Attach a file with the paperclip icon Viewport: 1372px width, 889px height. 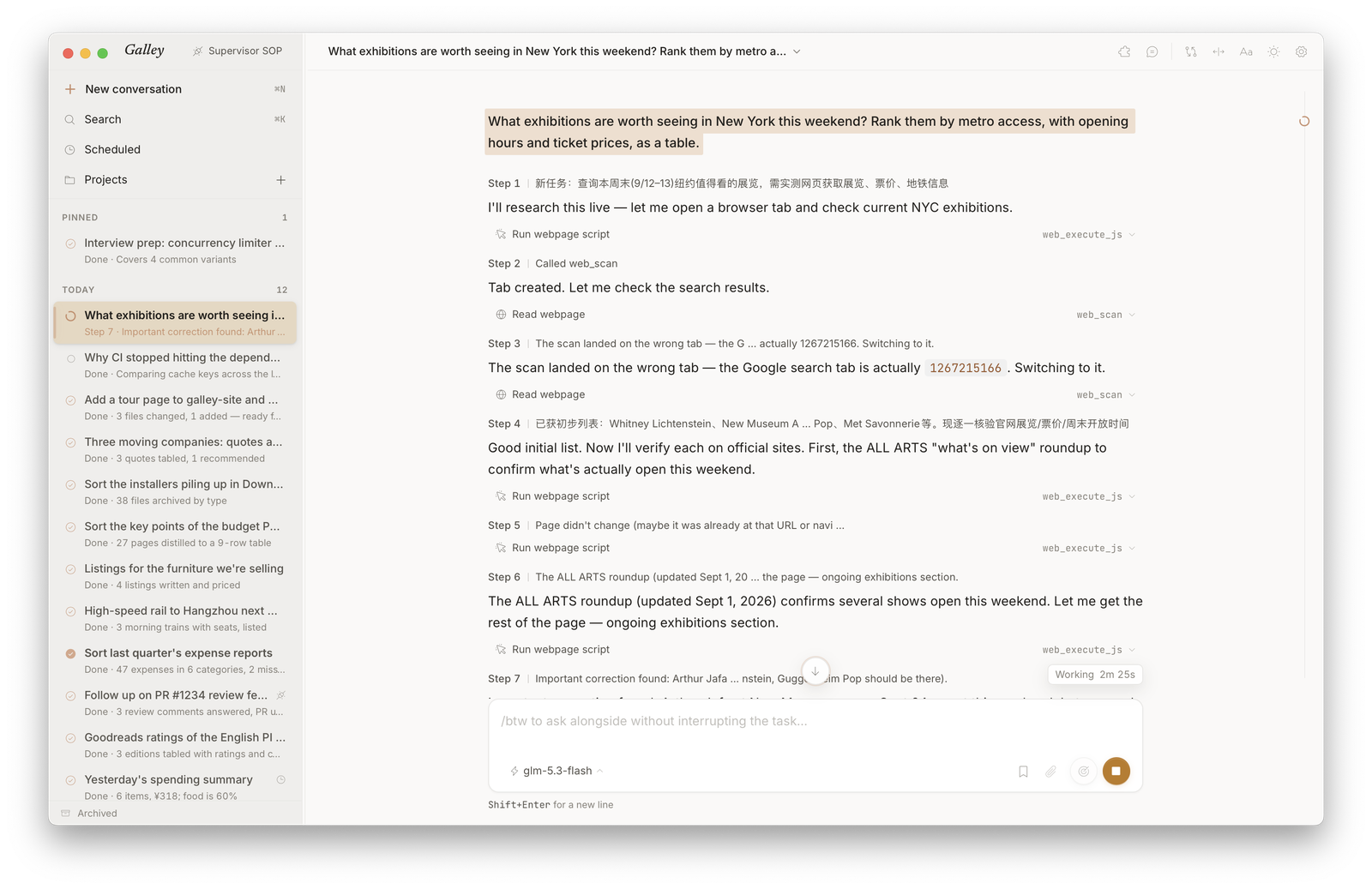pyautogui.click(x=1050, y=772)
